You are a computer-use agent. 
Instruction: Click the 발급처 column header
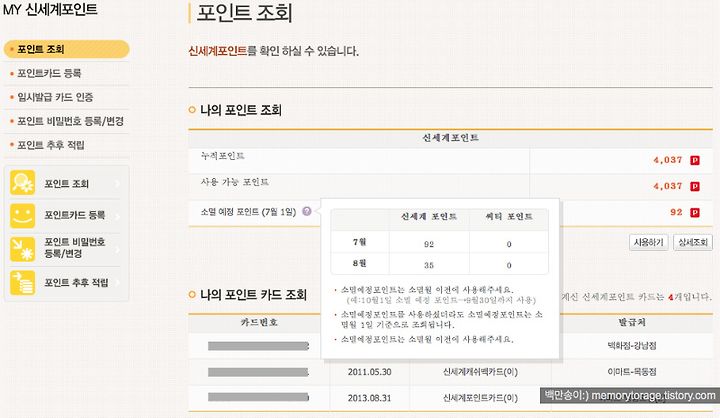[x=632, y=322]
